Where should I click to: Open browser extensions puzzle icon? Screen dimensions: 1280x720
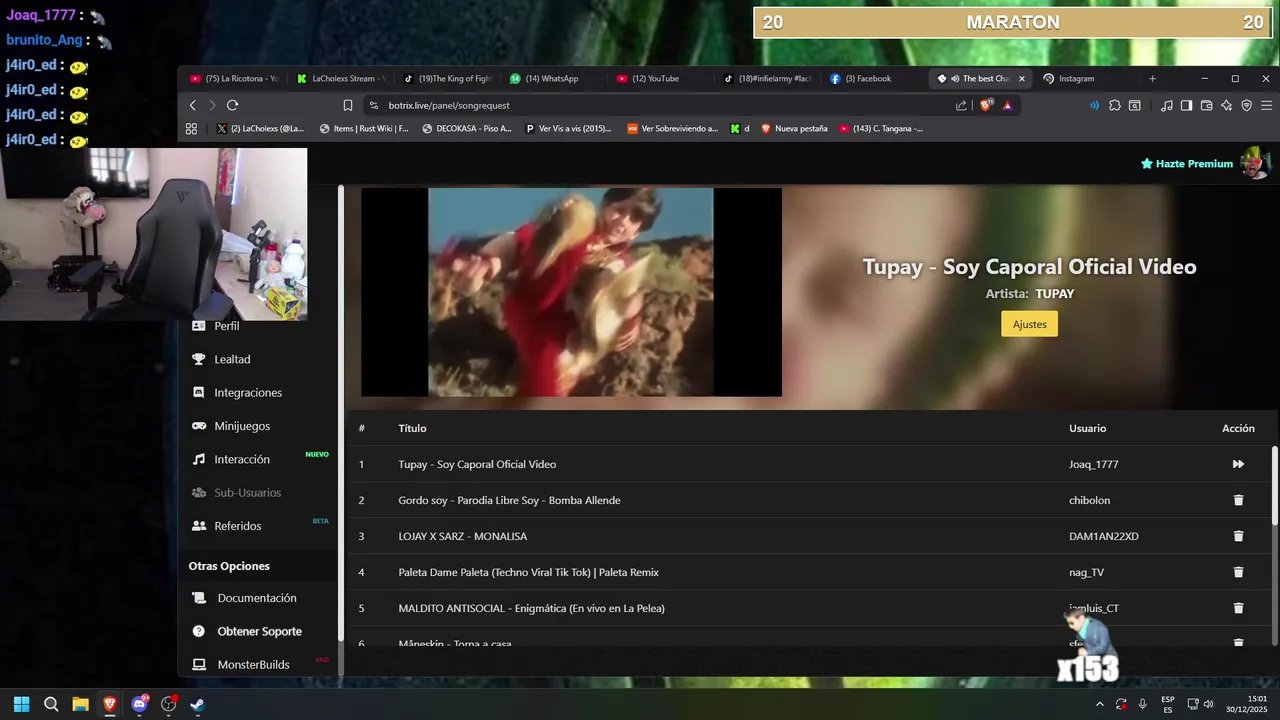click(1115, 105)
